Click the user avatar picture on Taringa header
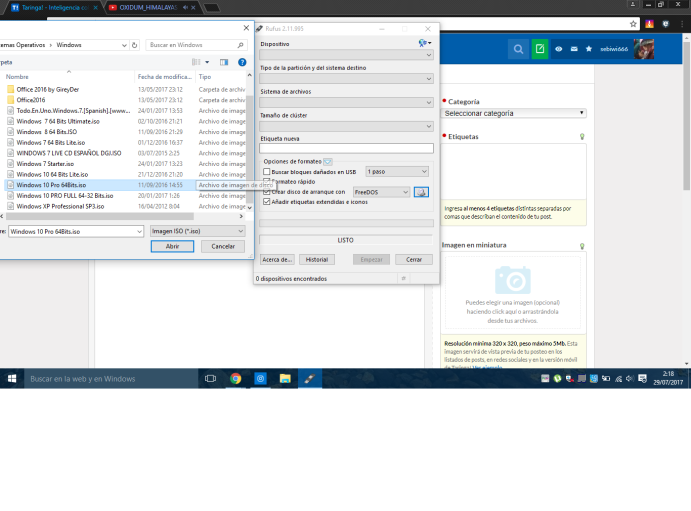 click(x=643, y=49)
